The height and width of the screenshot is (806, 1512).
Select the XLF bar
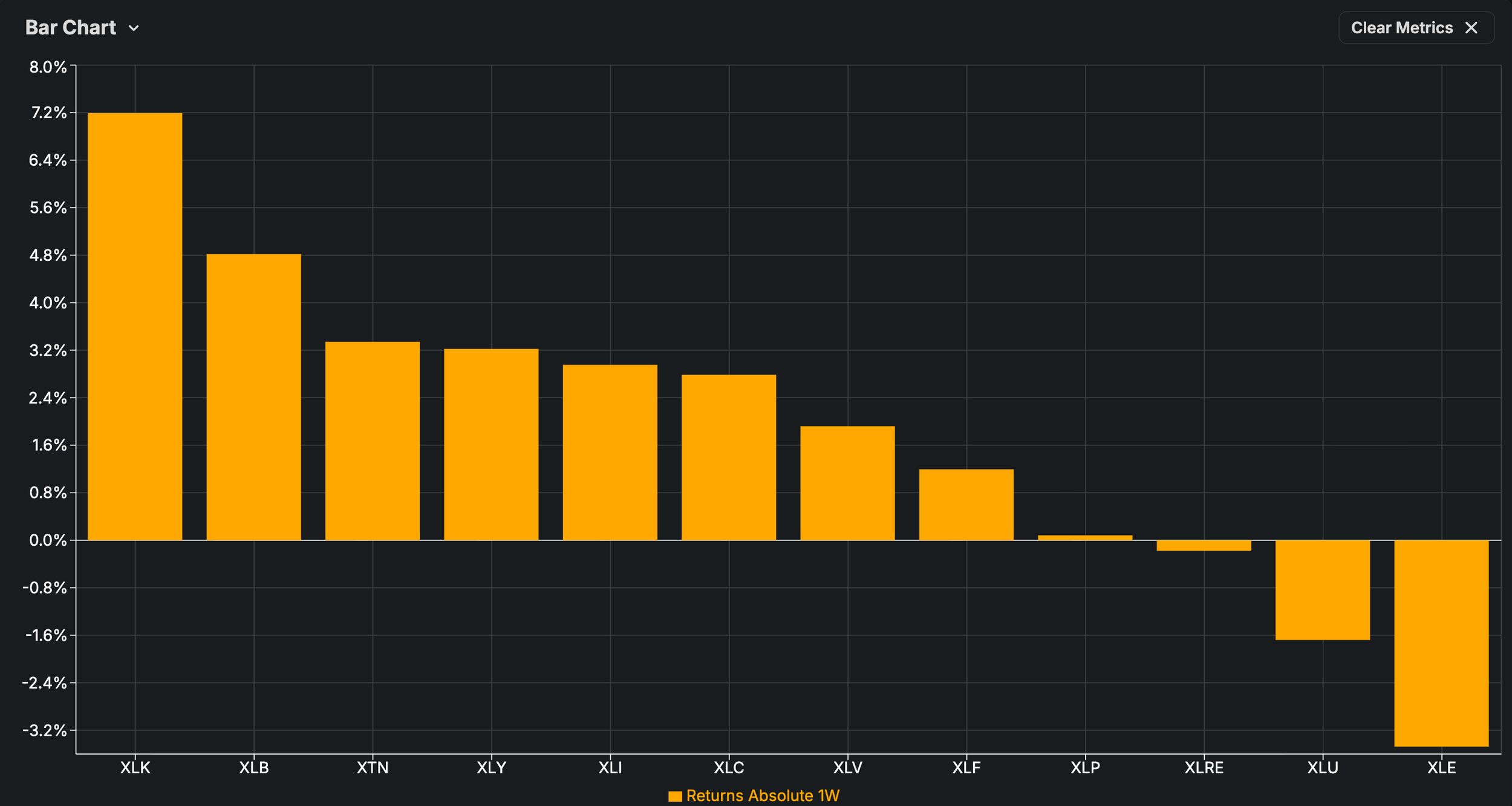click(x=966, y=505)
